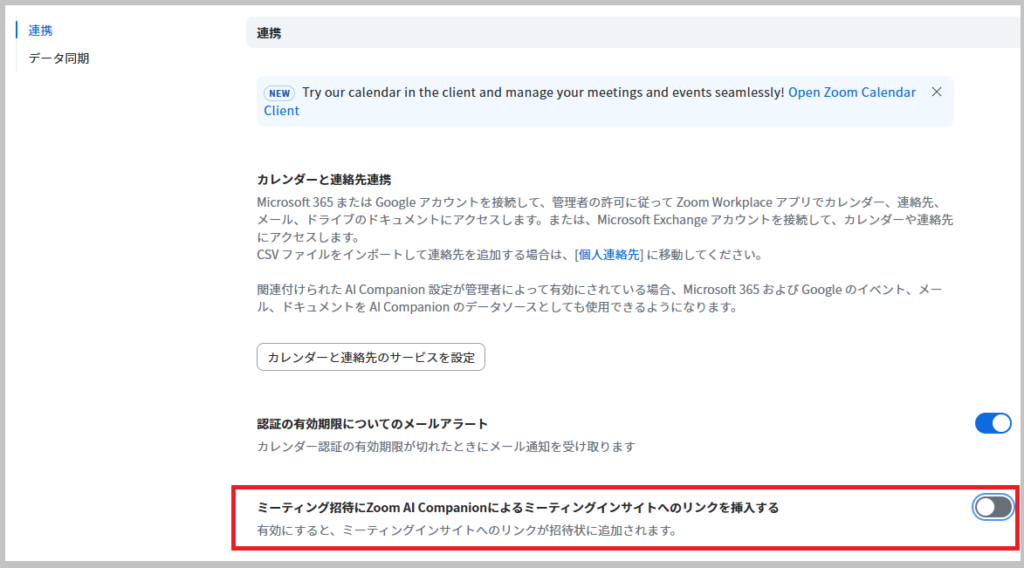Click the 有効にすると description under insights setting
The width and height of the screenshot is (1024, 568).
(467, 530)
